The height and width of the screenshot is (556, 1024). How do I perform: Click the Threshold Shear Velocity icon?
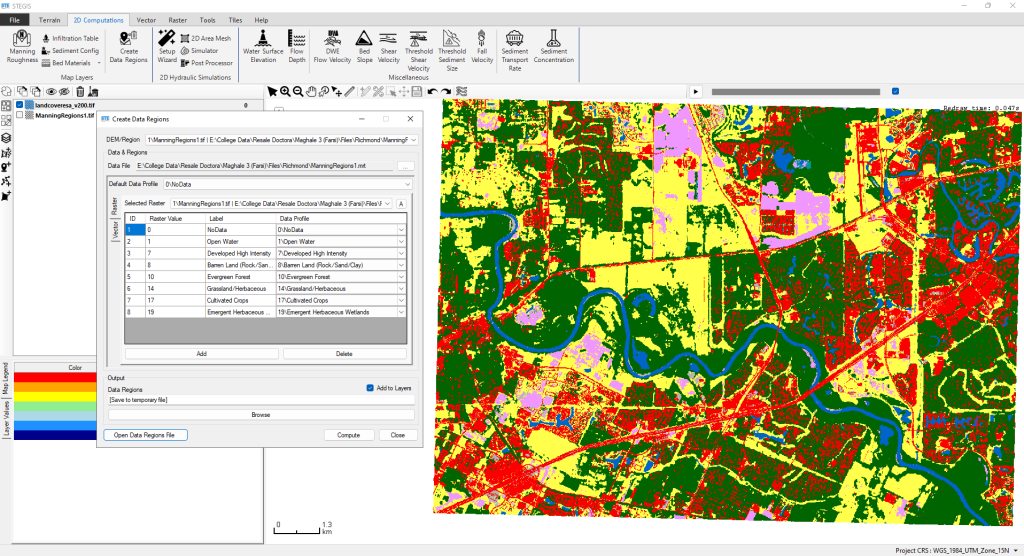[419, 50]
